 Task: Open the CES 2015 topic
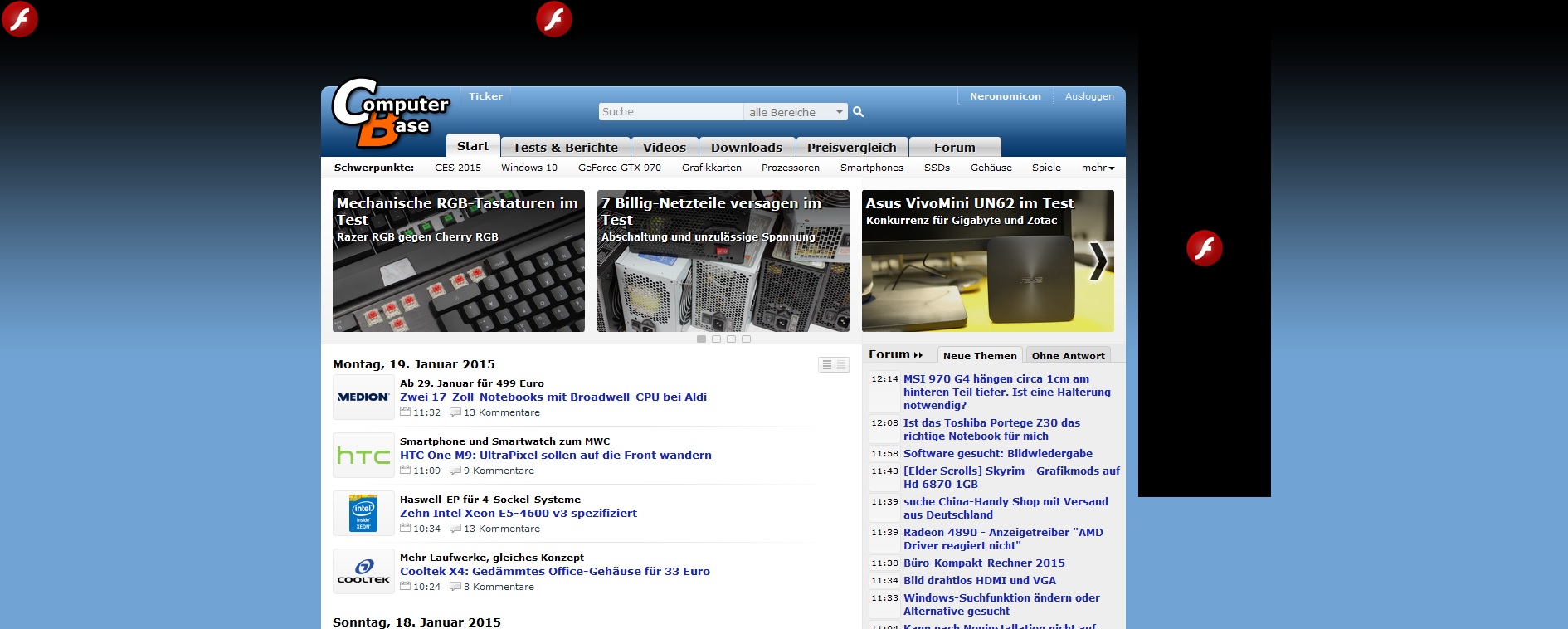tap(458, 168)
